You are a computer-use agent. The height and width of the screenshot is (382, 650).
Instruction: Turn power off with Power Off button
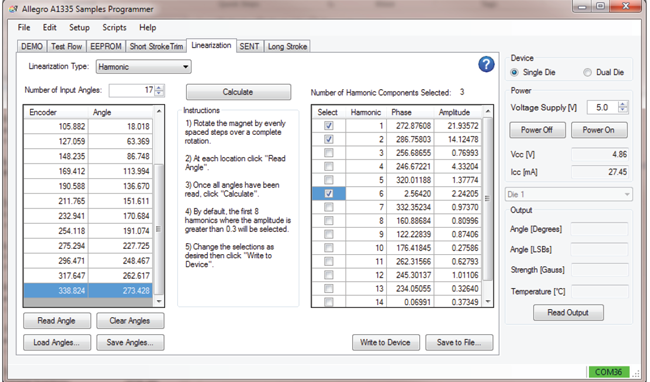coord(537,130)
